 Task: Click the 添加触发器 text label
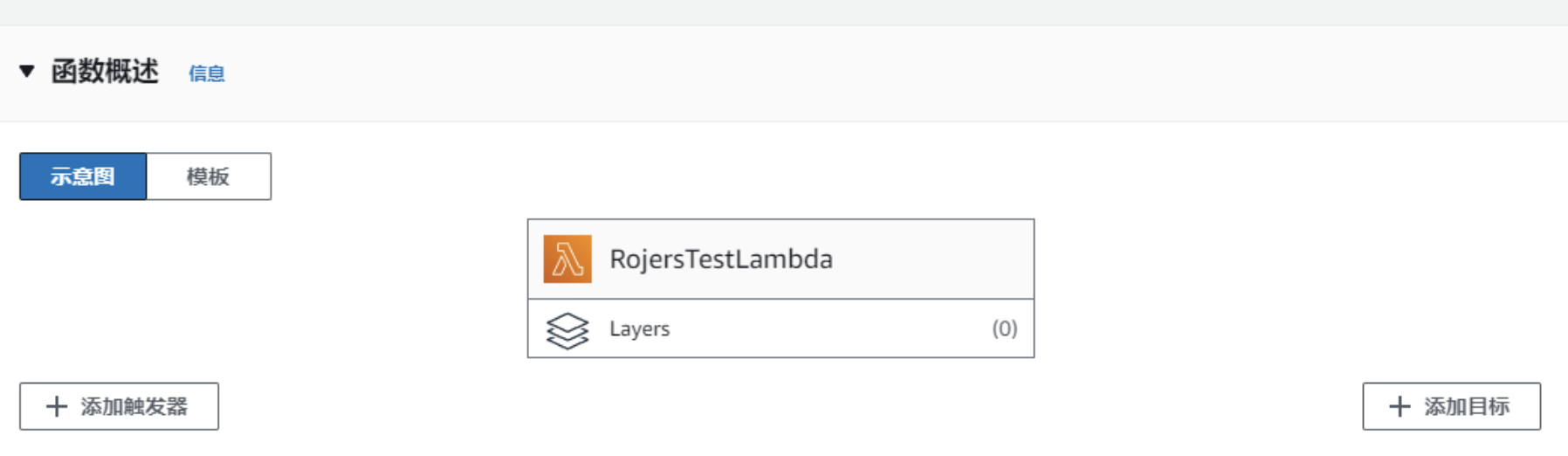click(134, 406)
